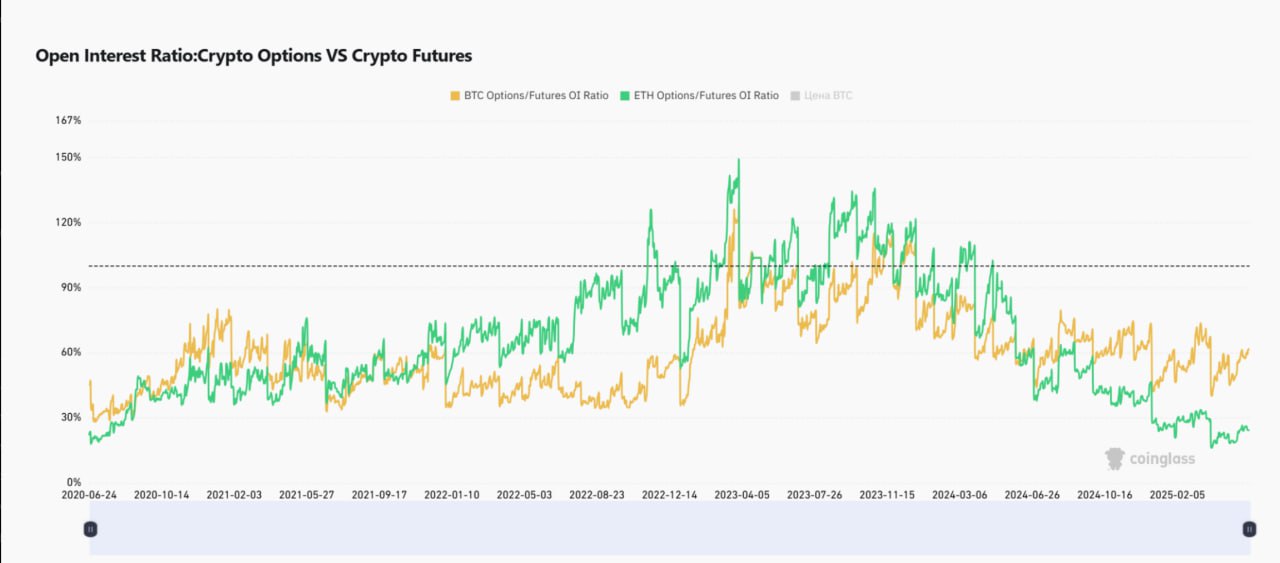Click the left range slider handle
The image size is (1280, 563).
(x=90, y=529)
